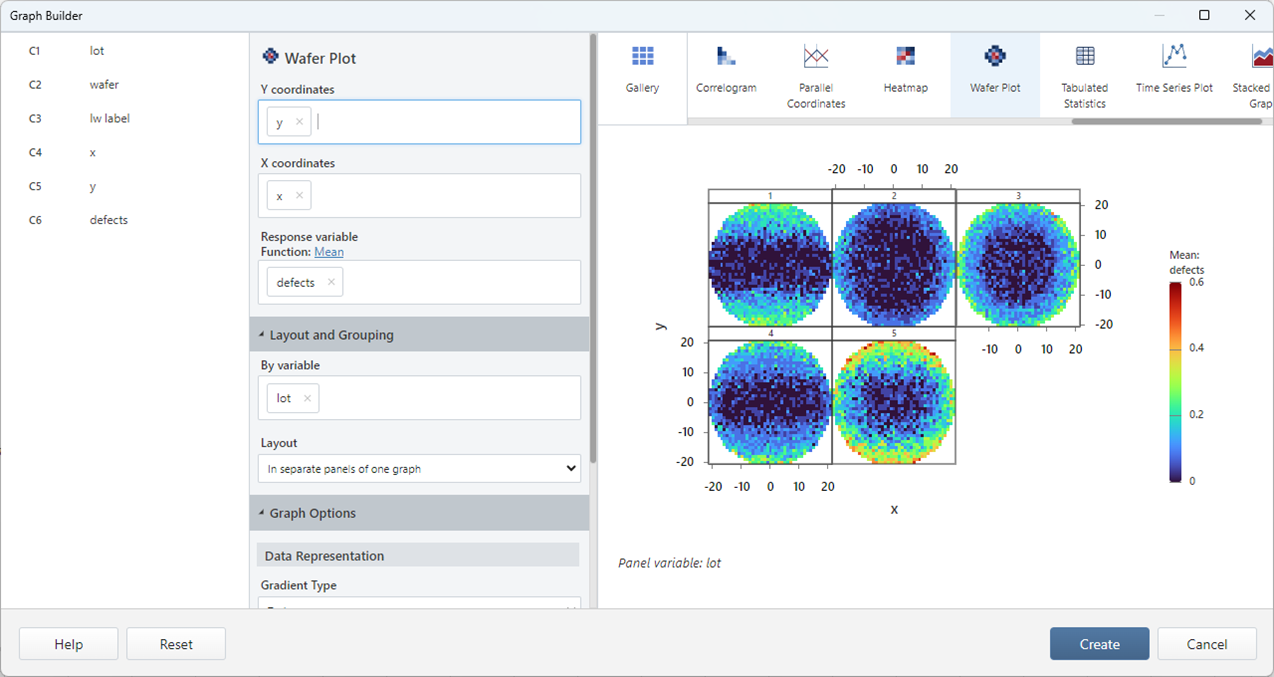Viewport: 1274px width, 677px height.
Task: Select the lw label column C3
Action: click(109, 119)
